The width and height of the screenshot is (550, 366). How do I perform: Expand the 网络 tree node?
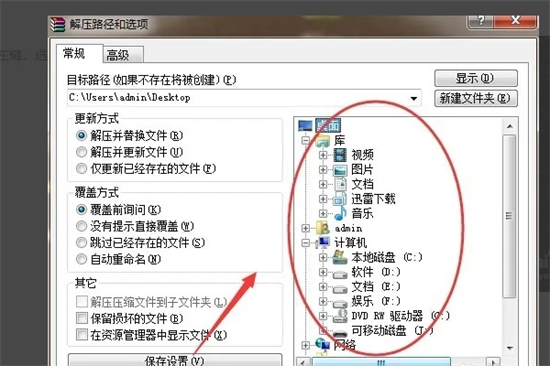(306, 345)
